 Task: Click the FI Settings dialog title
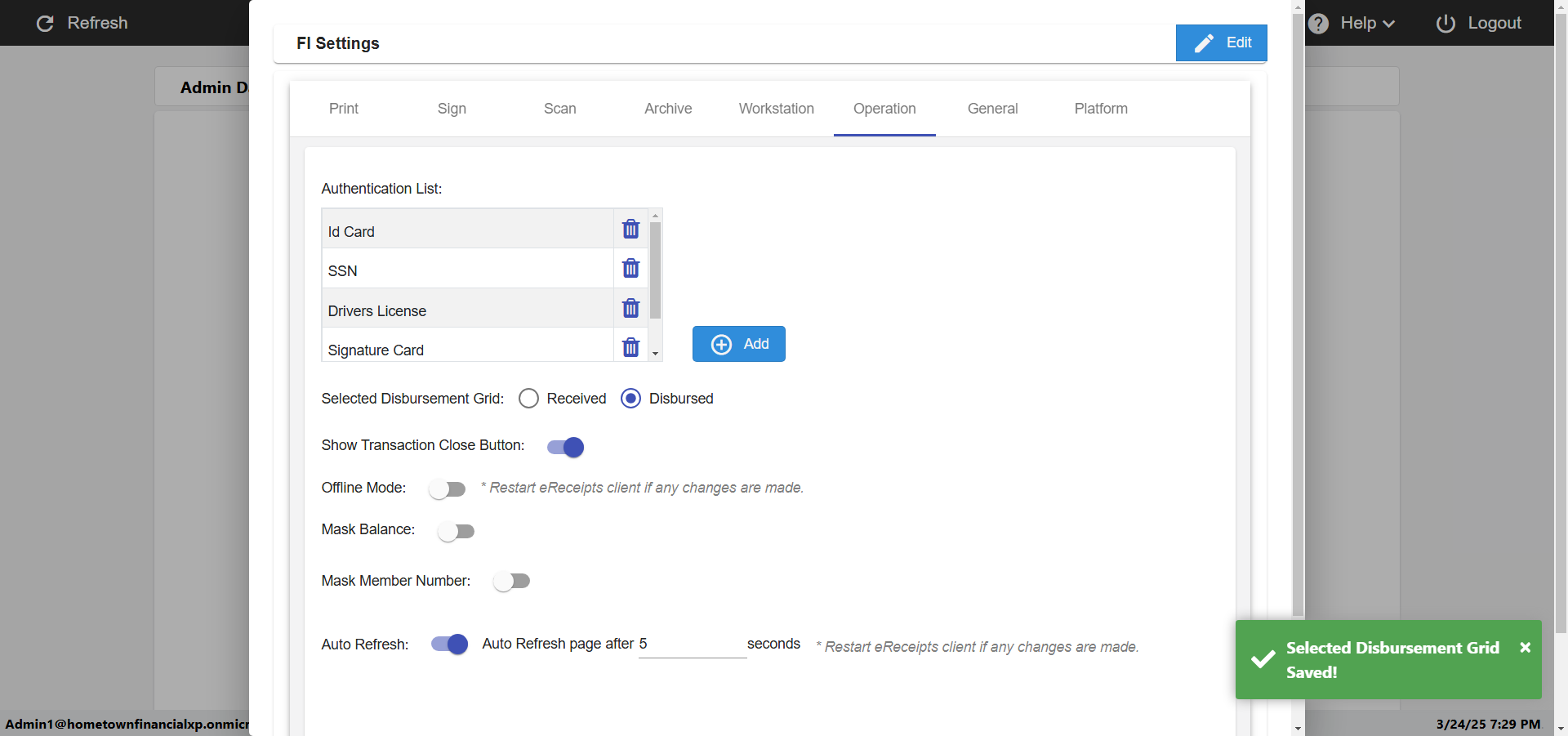click(x=338, y=43)
